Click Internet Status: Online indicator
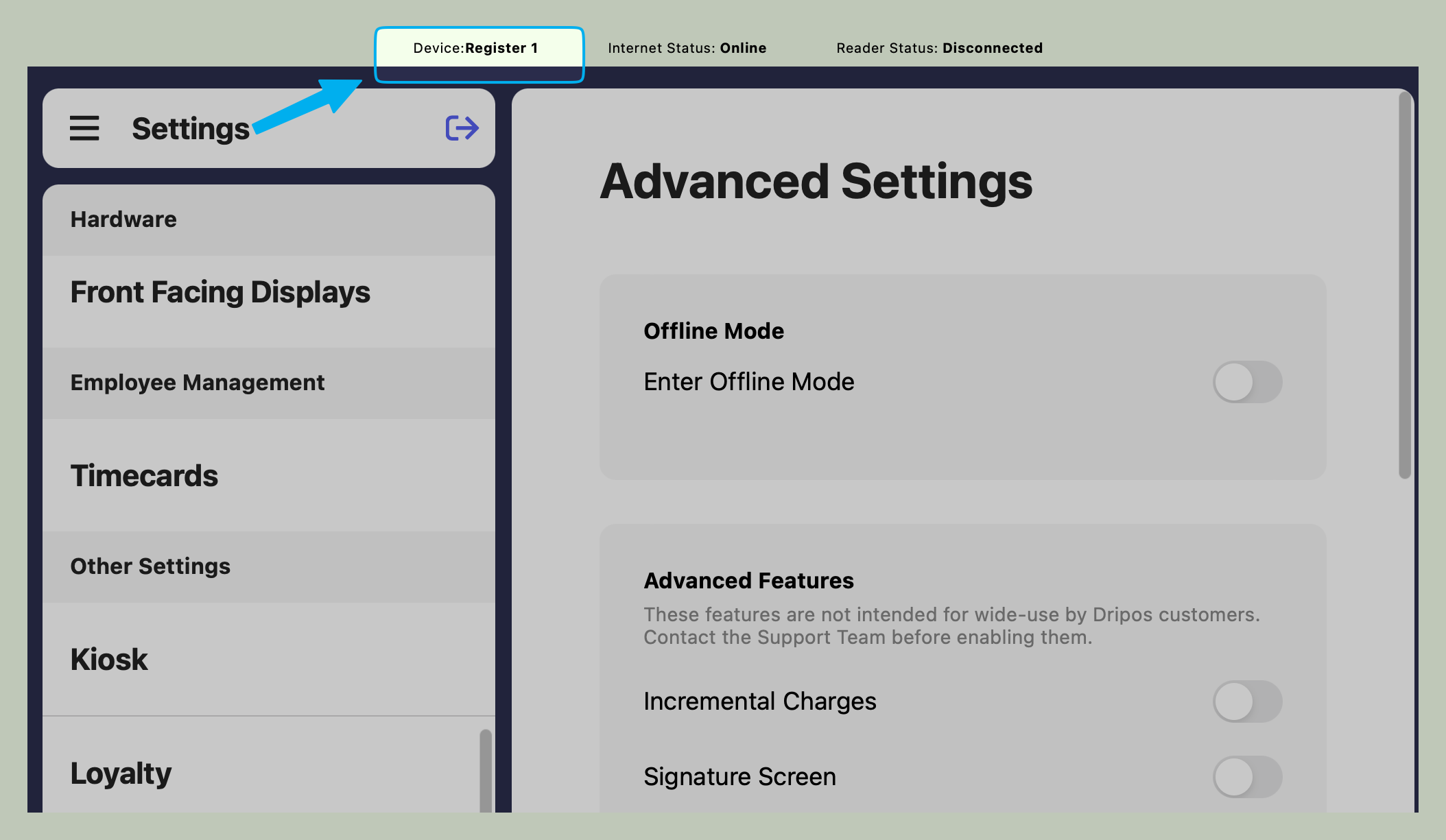The width and height of the screenshot is (1446, 840). pos(687,48)
